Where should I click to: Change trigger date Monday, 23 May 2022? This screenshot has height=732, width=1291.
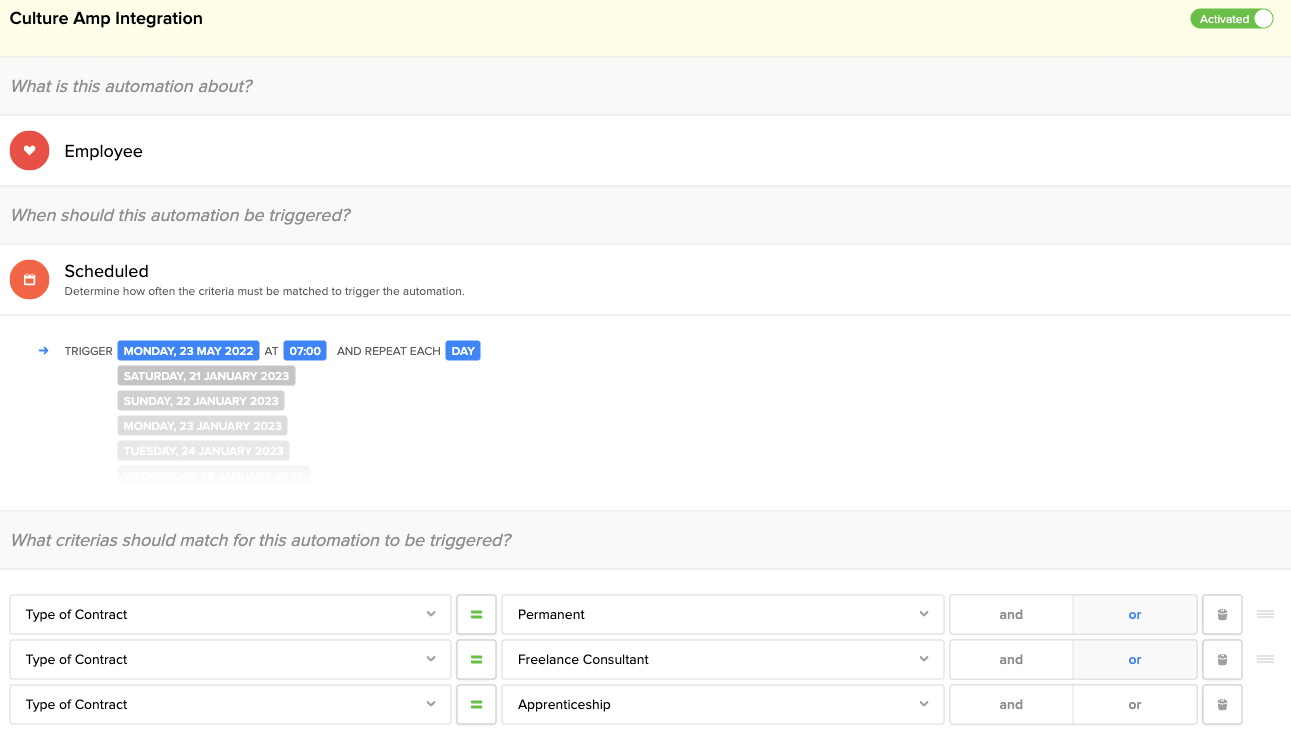click(188, 351)
